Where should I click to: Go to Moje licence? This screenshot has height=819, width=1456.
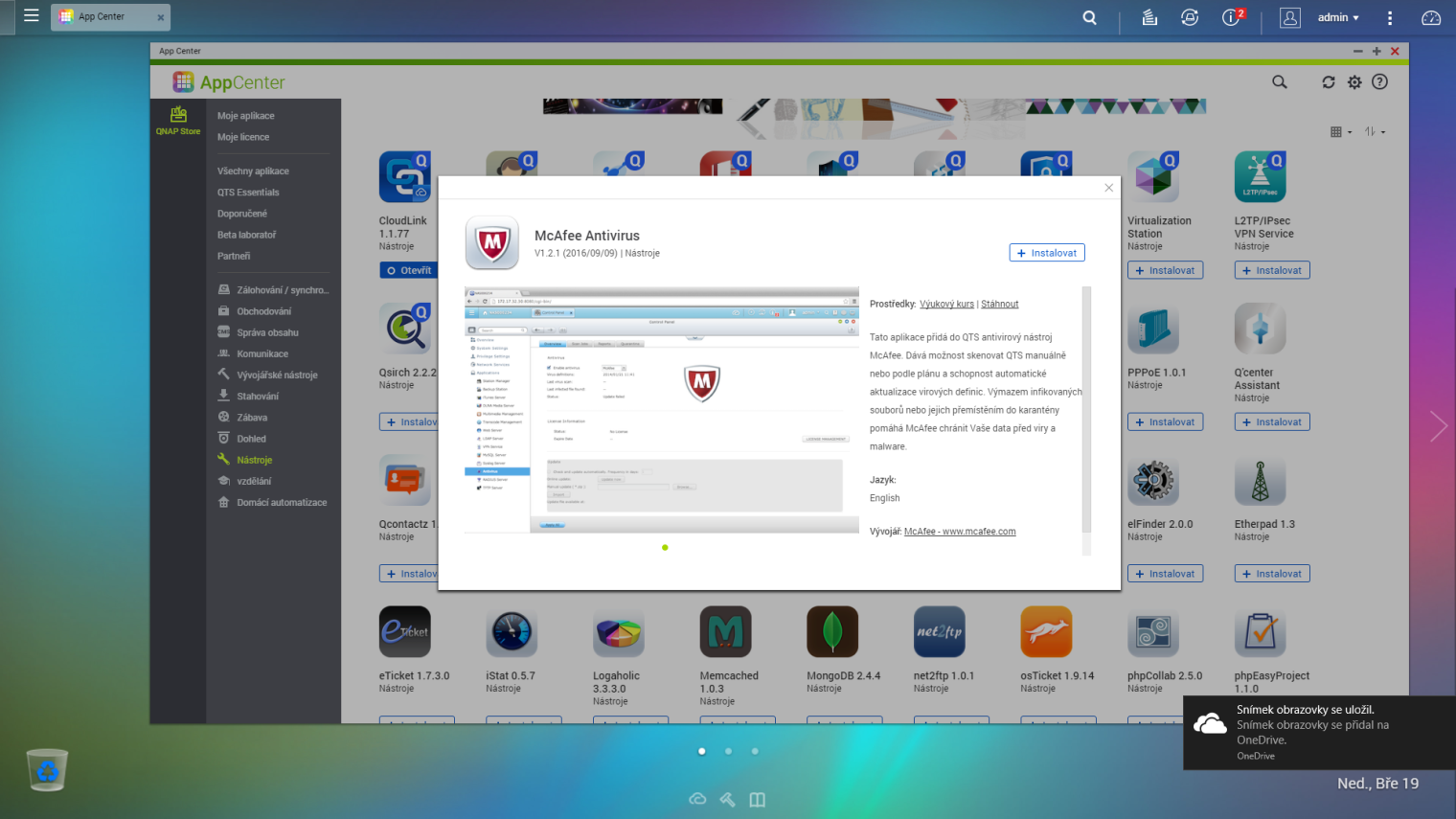point(243,137)
